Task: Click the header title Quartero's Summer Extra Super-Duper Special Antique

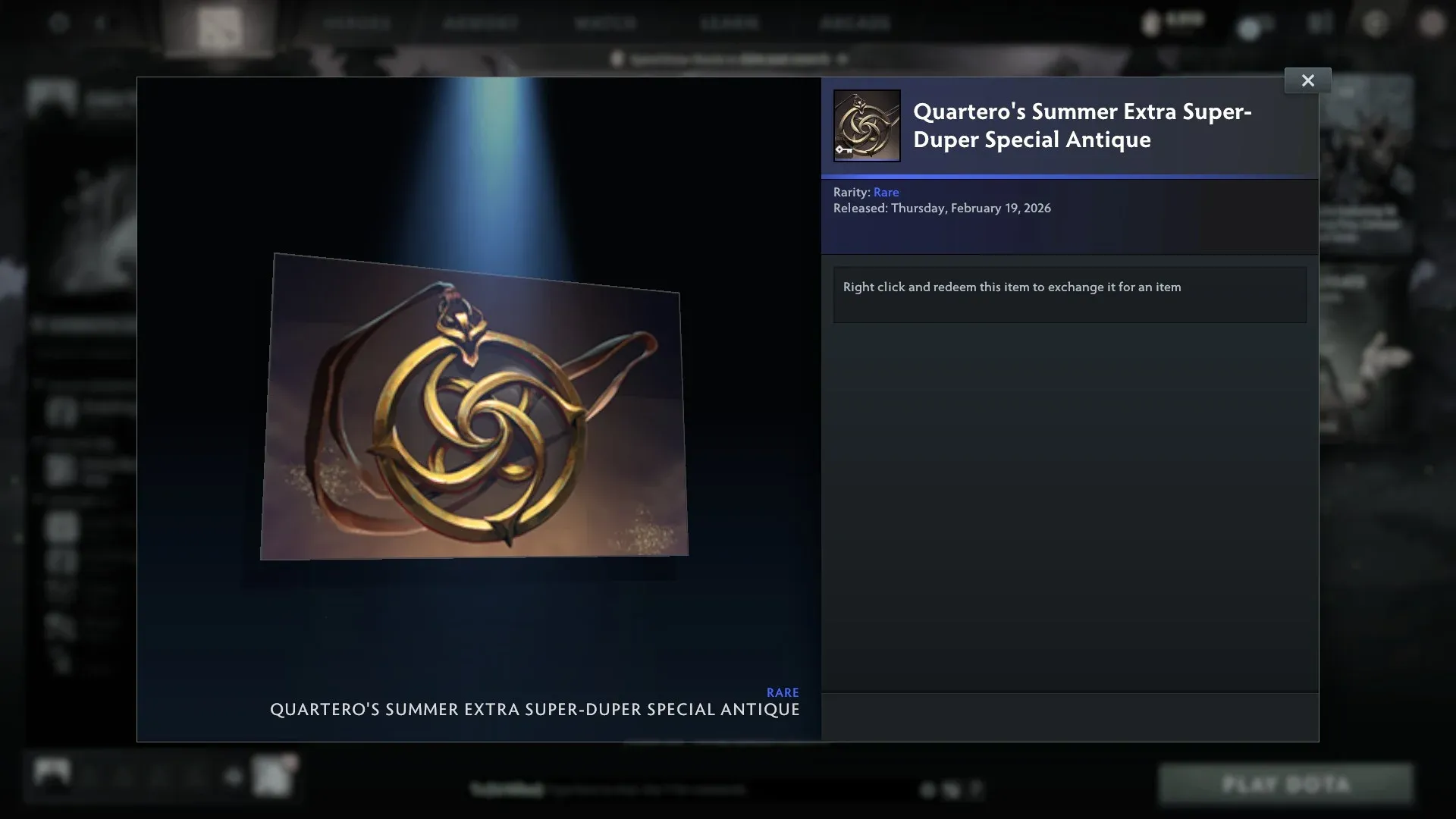Action: click(x=1082, y=125)
